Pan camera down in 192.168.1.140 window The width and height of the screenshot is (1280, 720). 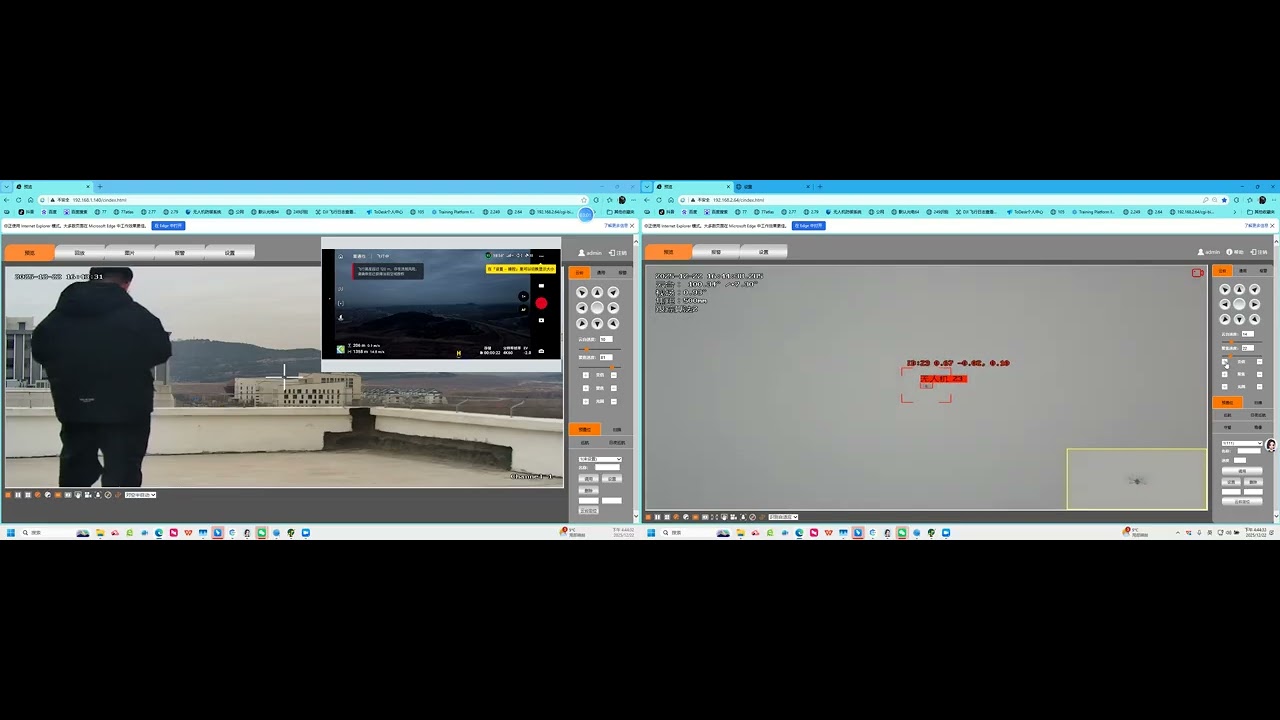[597, 323]
